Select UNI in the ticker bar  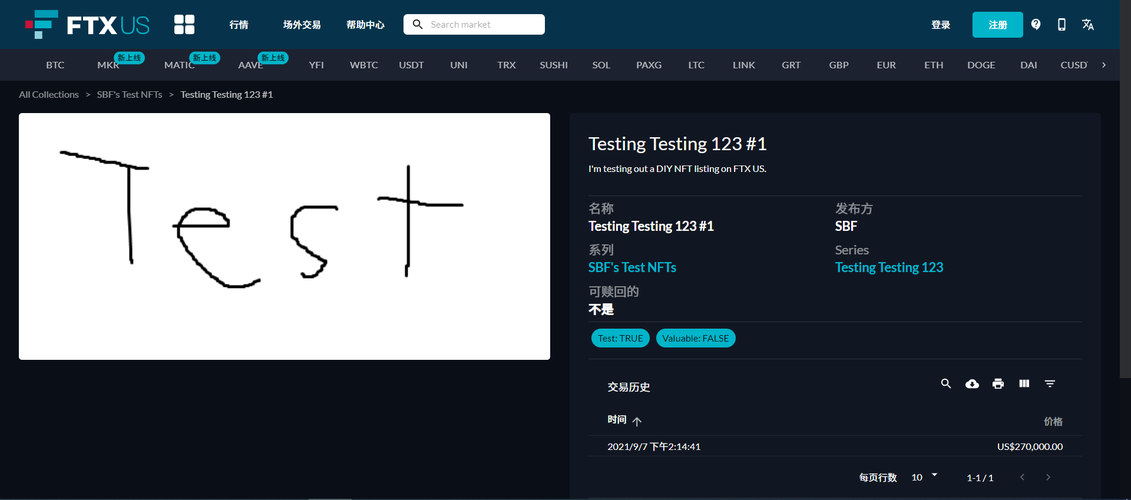tap(459, 65)
